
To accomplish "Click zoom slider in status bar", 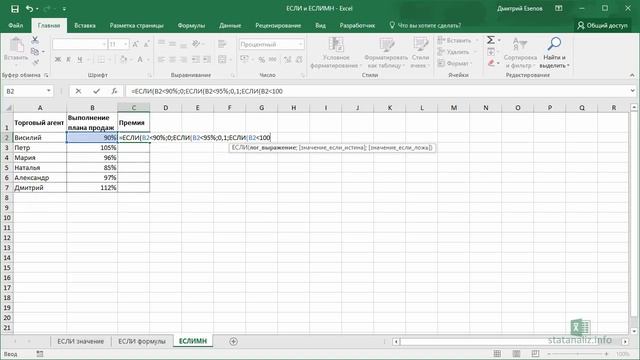I will (578, 354).
